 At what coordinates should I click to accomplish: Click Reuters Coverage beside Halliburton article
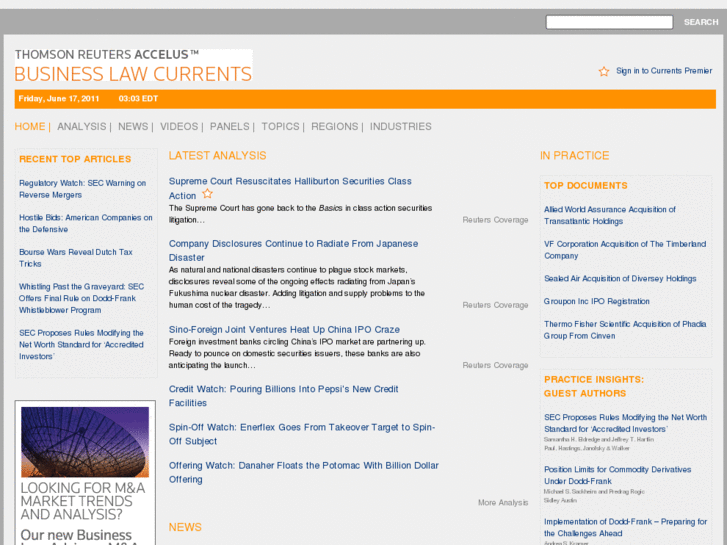pyautogui.click(x=495, y=220)
